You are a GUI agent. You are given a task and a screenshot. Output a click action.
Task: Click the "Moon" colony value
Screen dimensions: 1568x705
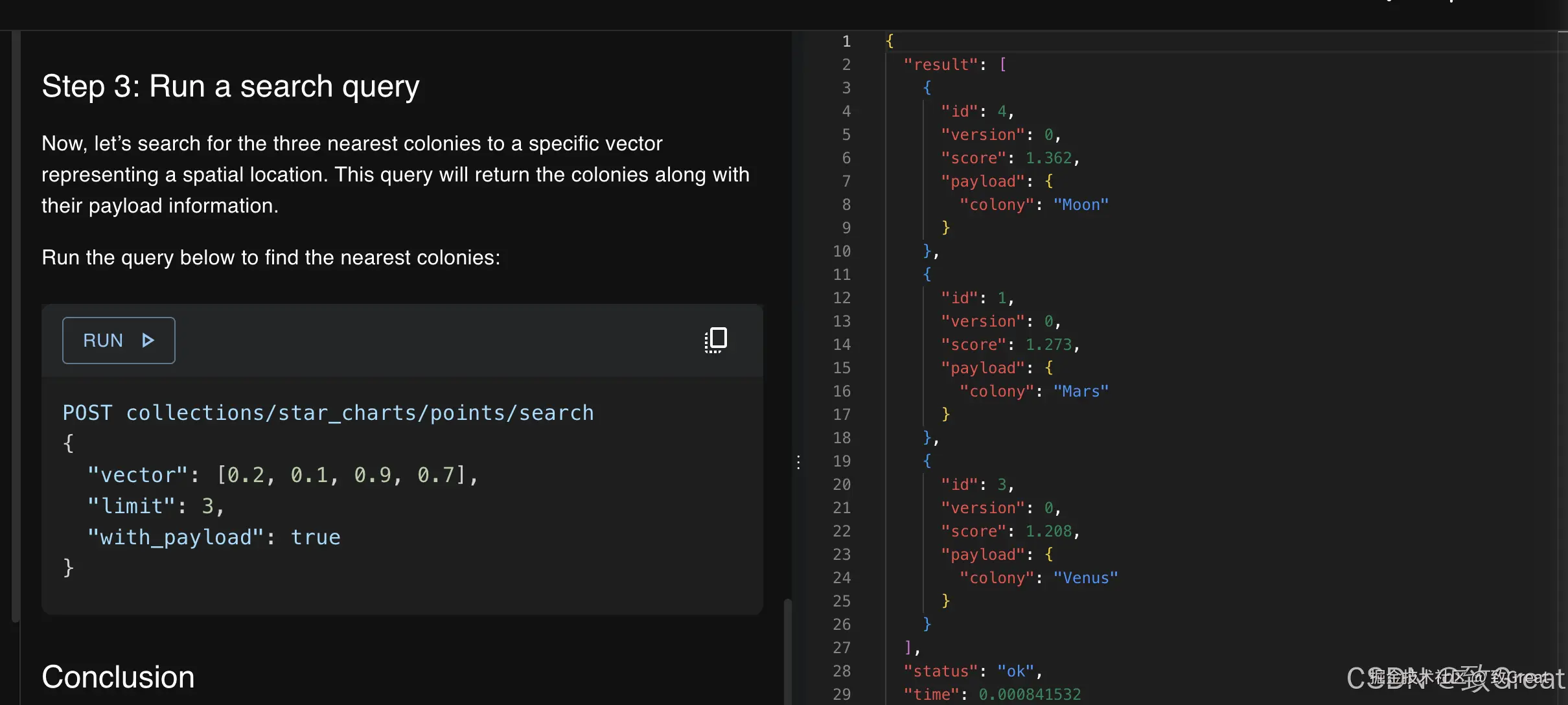coord(1080,205)
